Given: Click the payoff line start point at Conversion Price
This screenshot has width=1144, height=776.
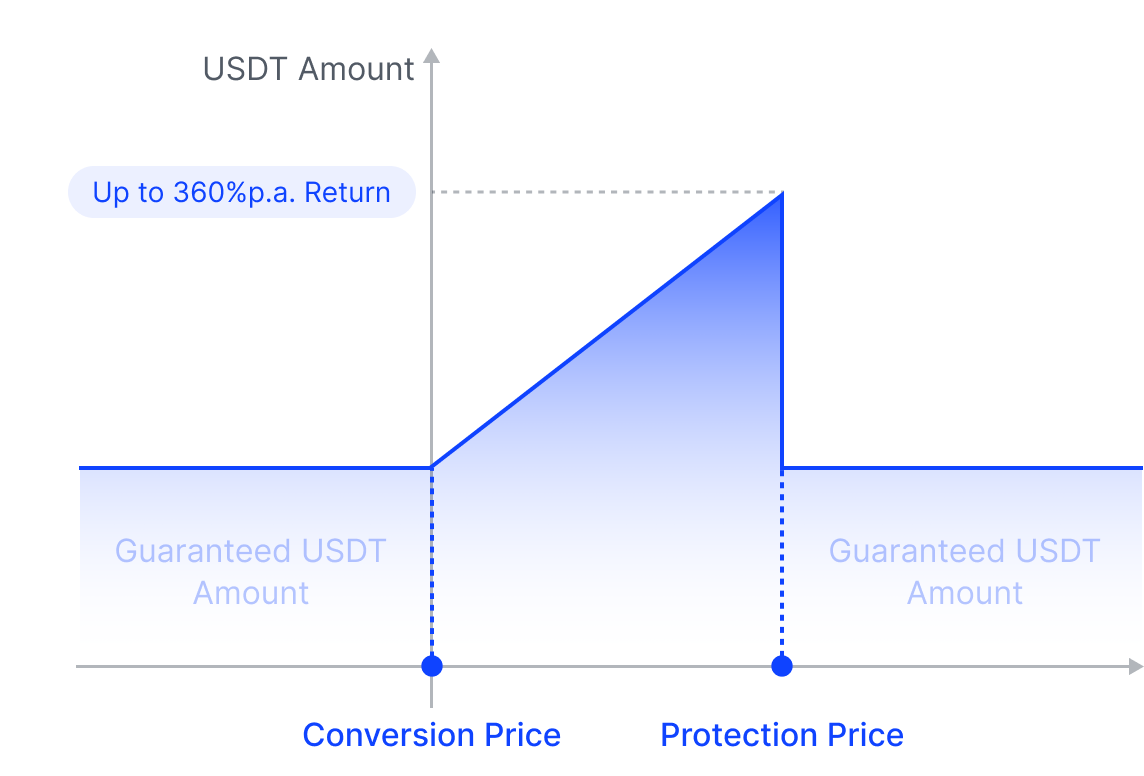Looking at the screenshot, I should (x=432, y=467).
